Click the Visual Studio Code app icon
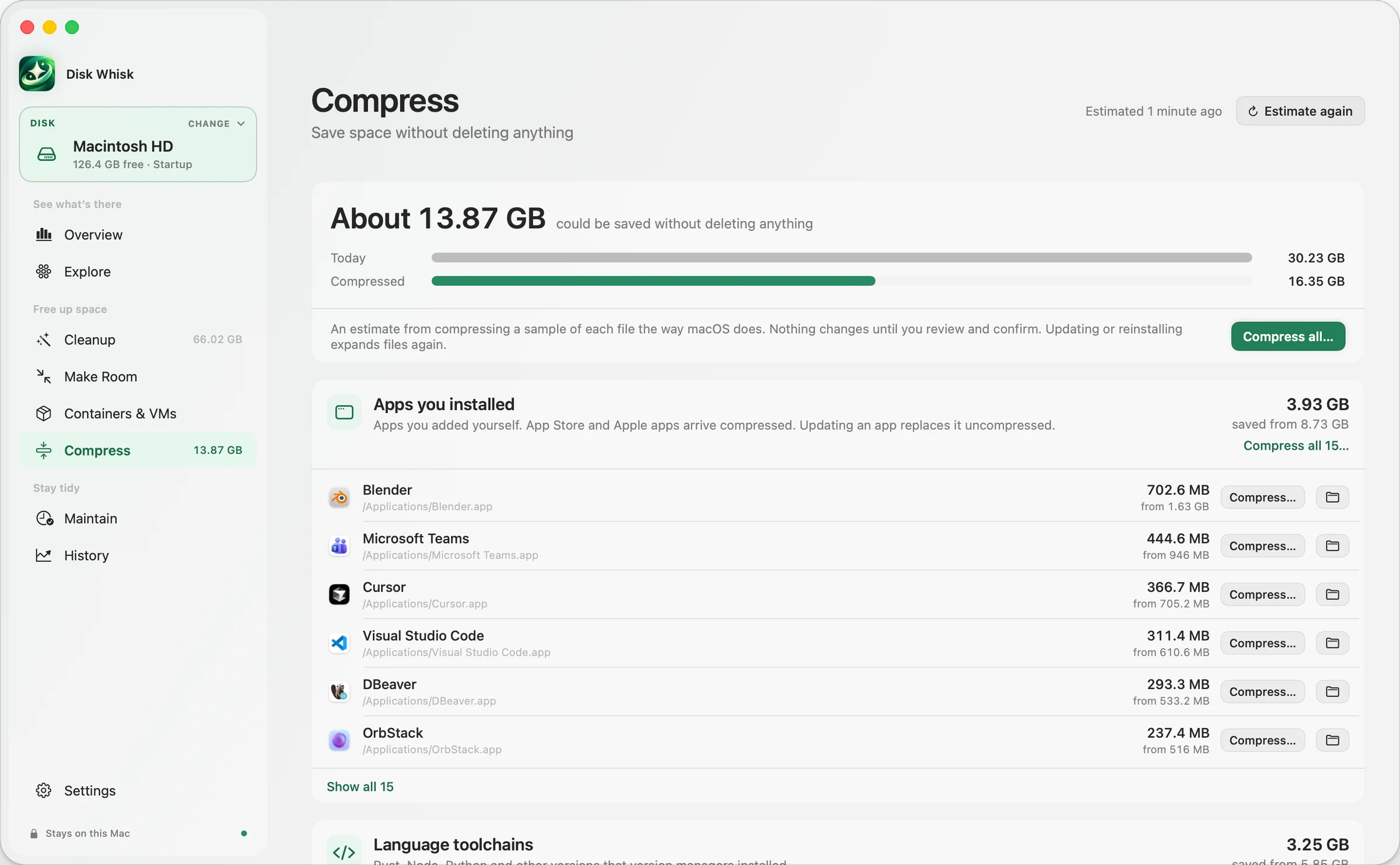Viewport: 1400px width, 865px height. tap(339, 643)
